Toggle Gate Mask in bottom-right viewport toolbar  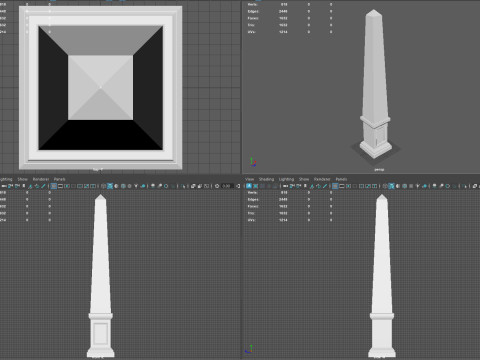point(355,186)
